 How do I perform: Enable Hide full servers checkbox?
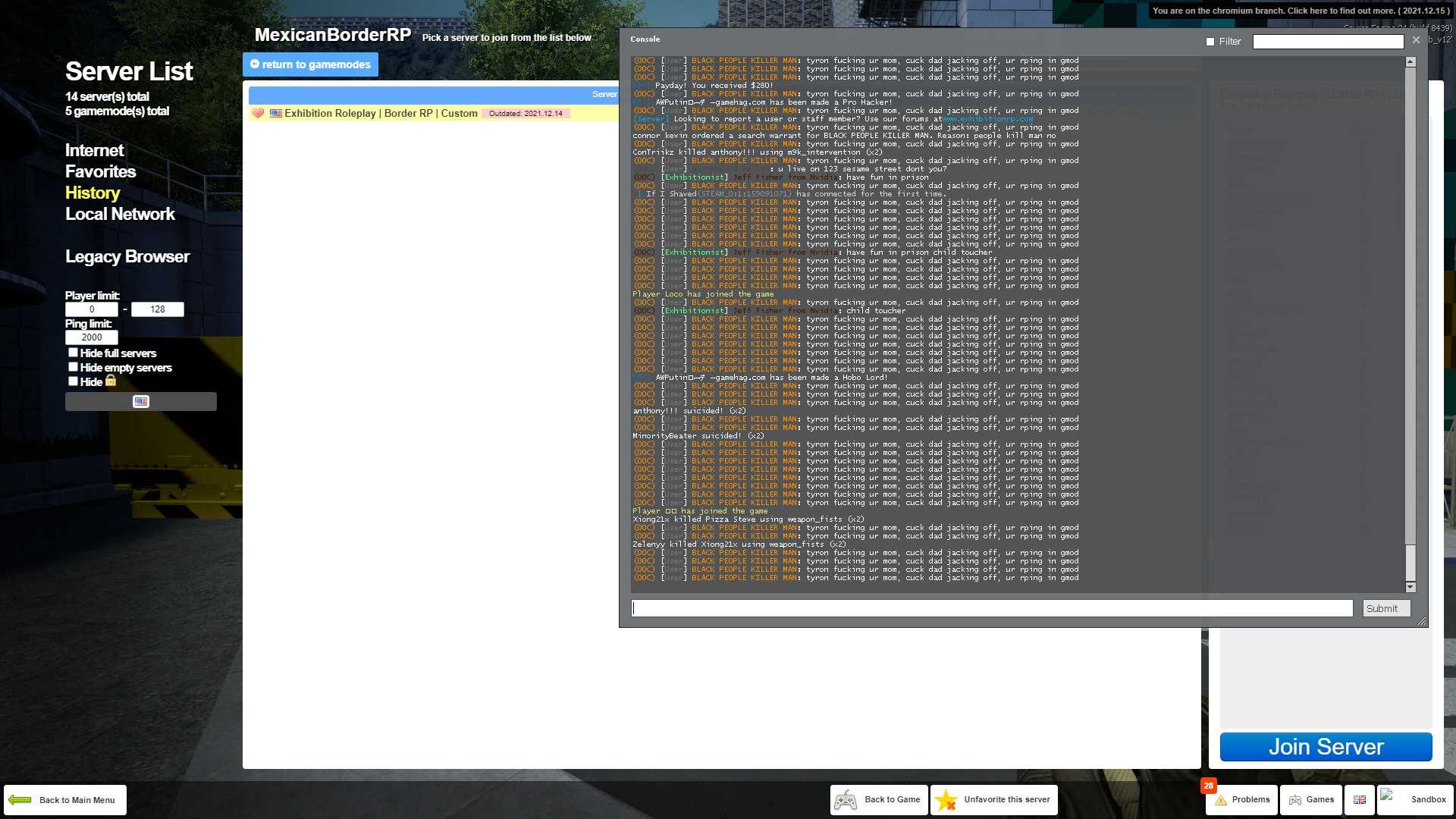click(x=73, y=353)
